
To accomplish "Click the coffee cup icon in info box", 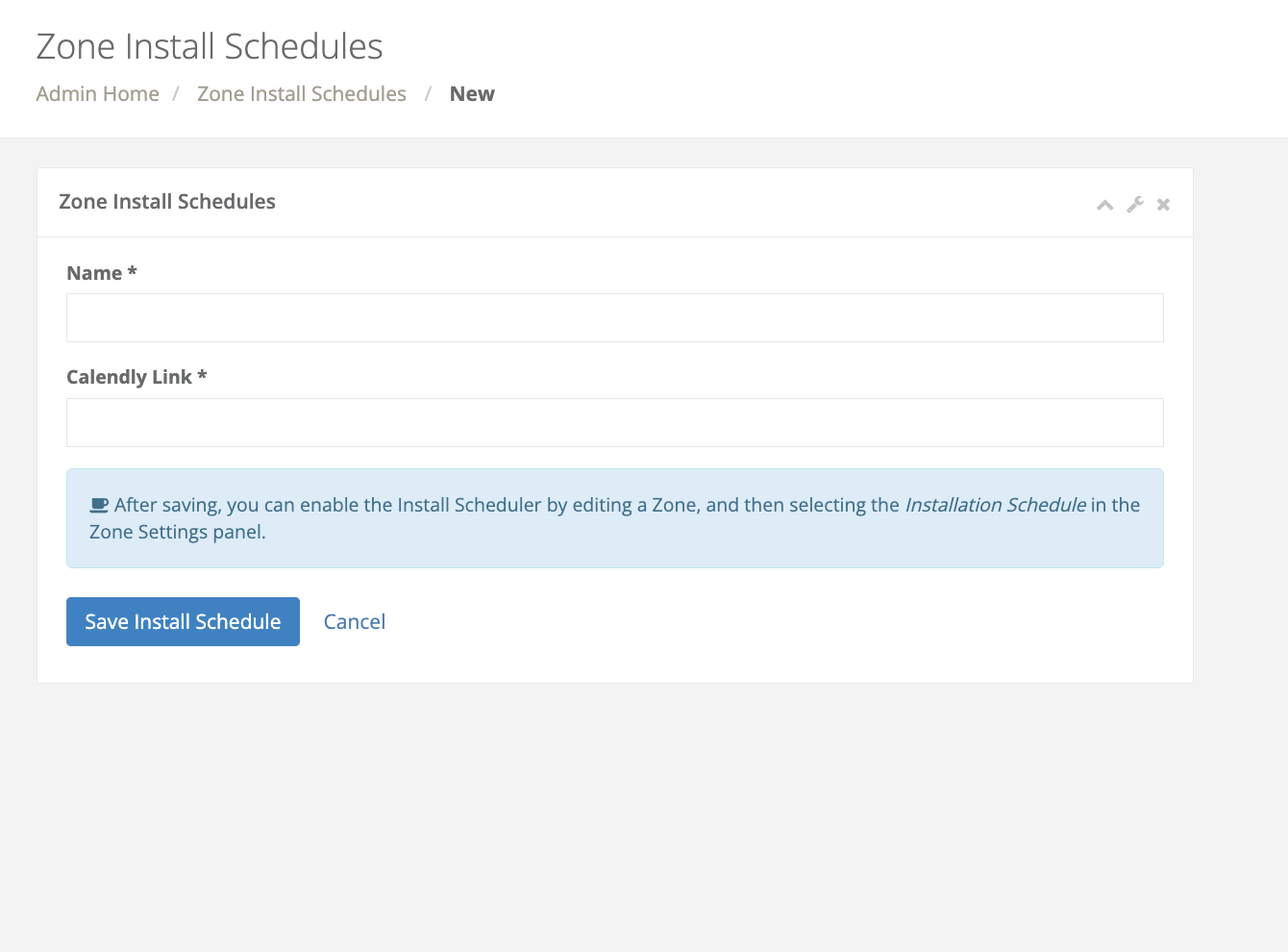I will 99,505.
